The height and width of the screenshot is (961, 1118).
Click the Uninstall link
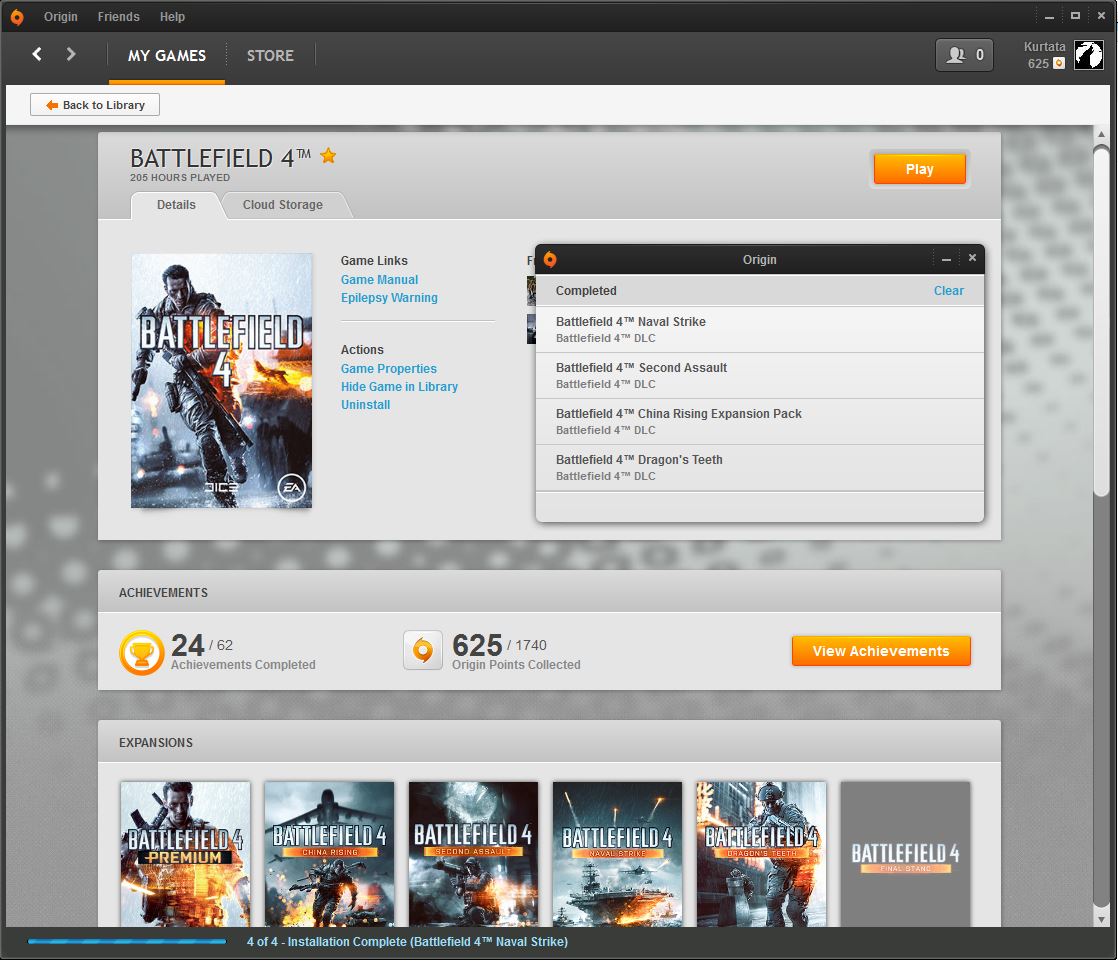tap(365, 405)
